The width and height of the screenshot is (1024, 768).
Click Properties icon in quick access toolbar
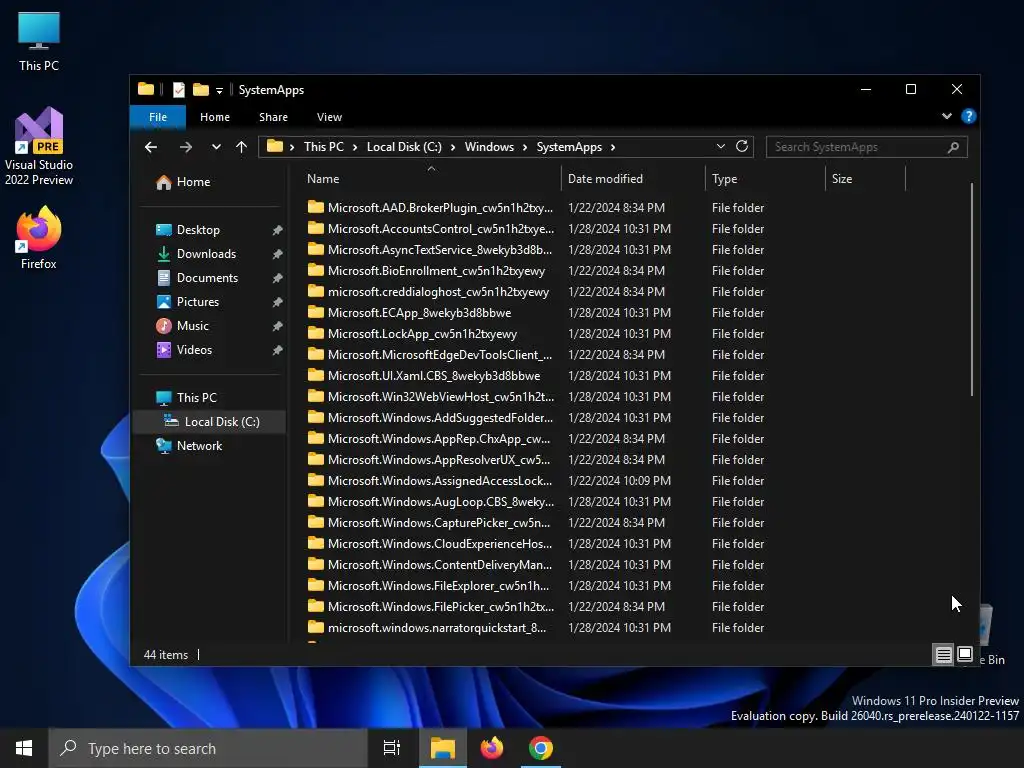pyautogui.click(x=179, y=89)
